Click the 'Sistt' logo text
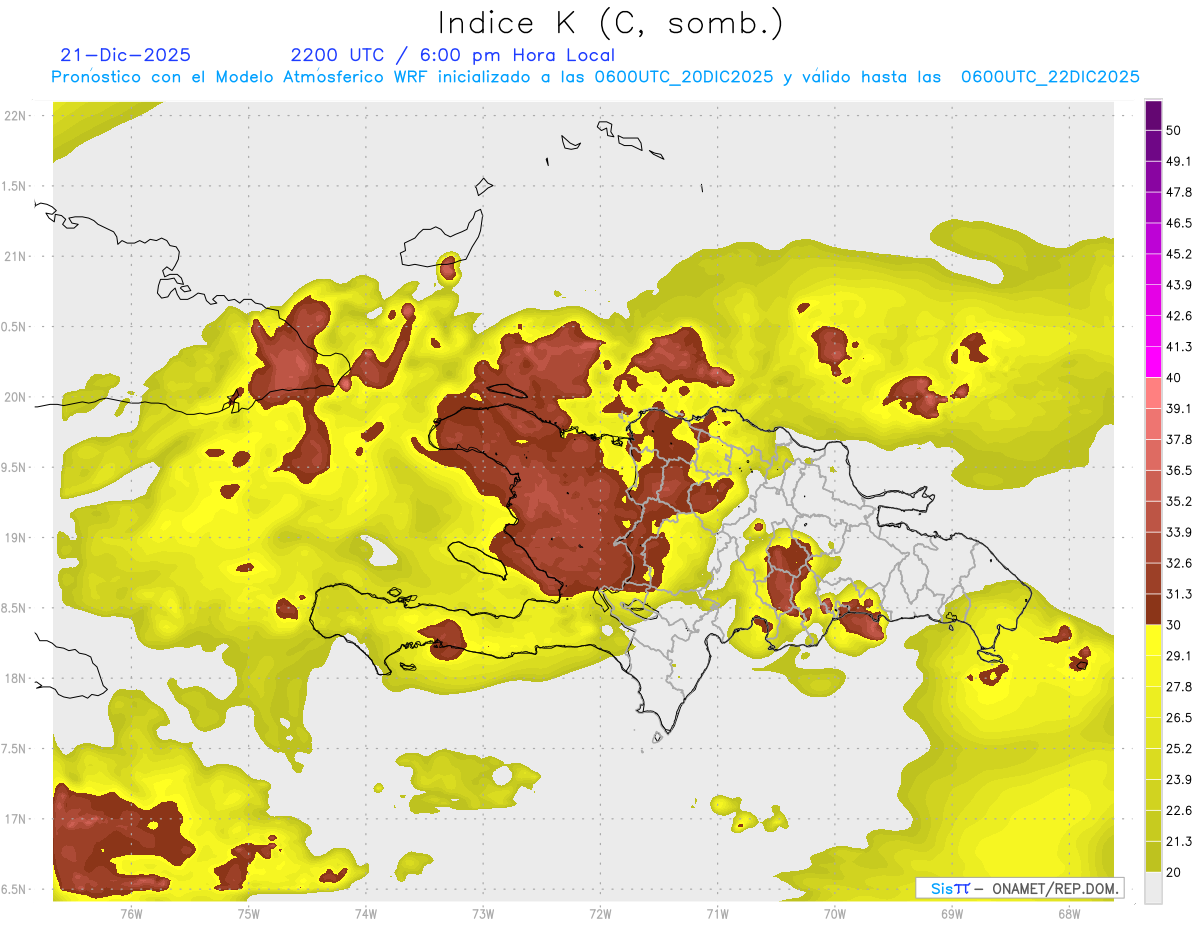Image resolution: width=1200 pixels, height=927 pixels. (950, 888)
